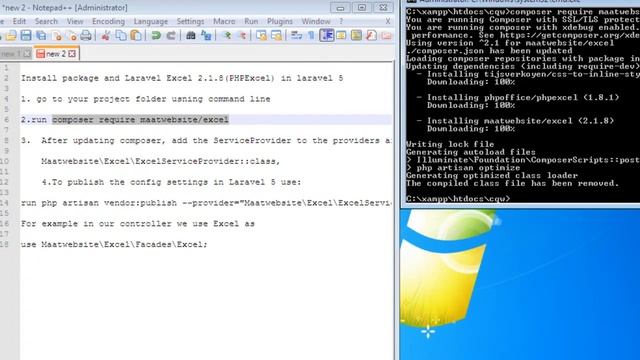640x360 pixels.
Task: Click the Redo arrow icon
Action: pos(171,36)
